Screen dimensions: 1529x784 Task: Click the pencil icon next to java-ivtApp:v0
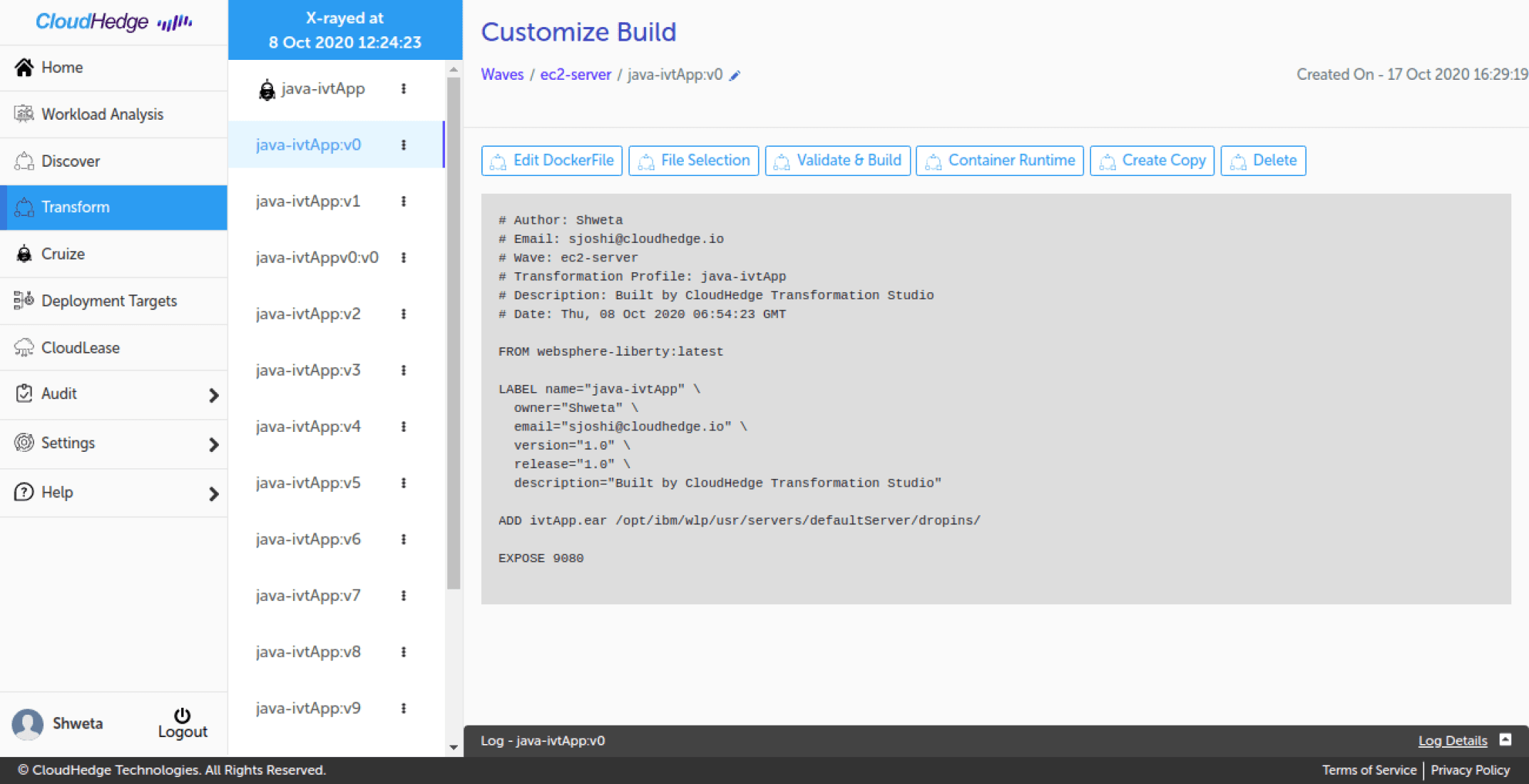(735, 76)
